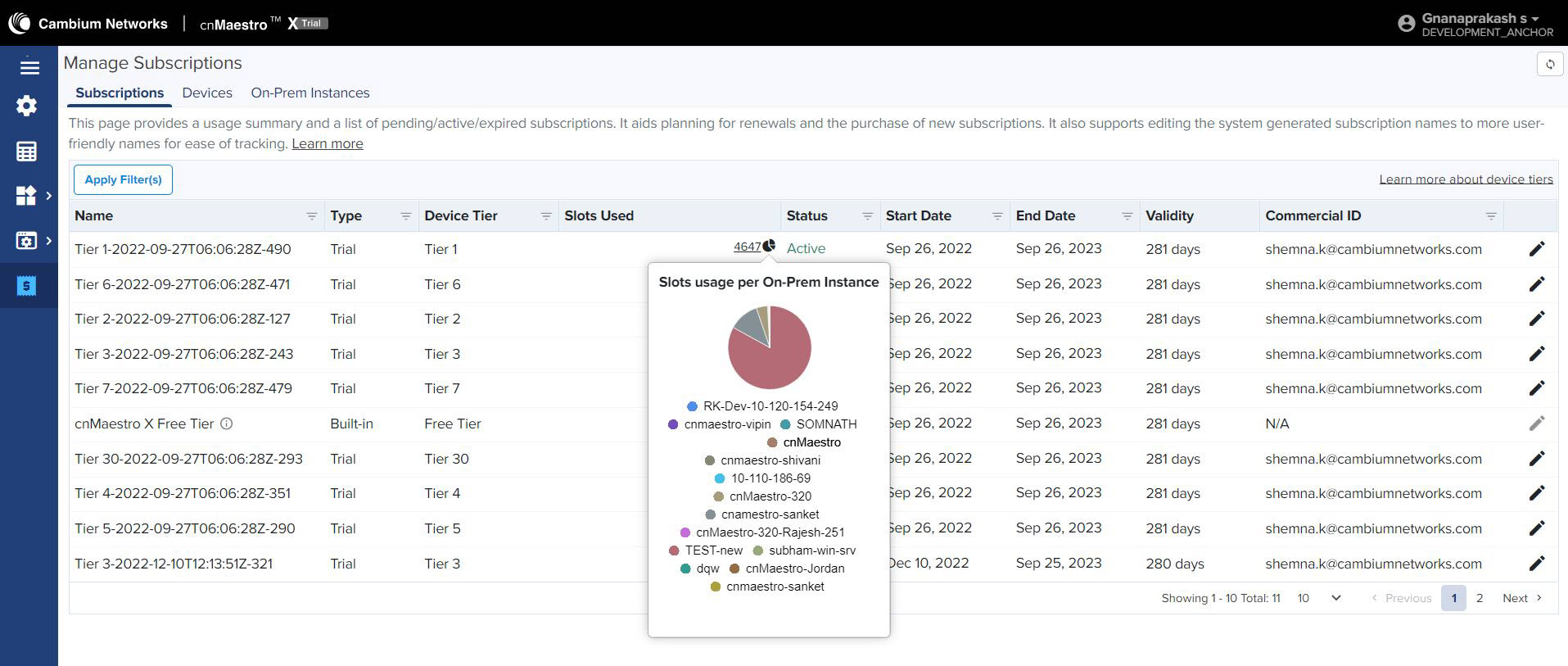Image resolution: width=1568 pixels, height=666 pixels.
Task: Toggle the cnMaestro legend entry
Action: click(x=804, y=442)
